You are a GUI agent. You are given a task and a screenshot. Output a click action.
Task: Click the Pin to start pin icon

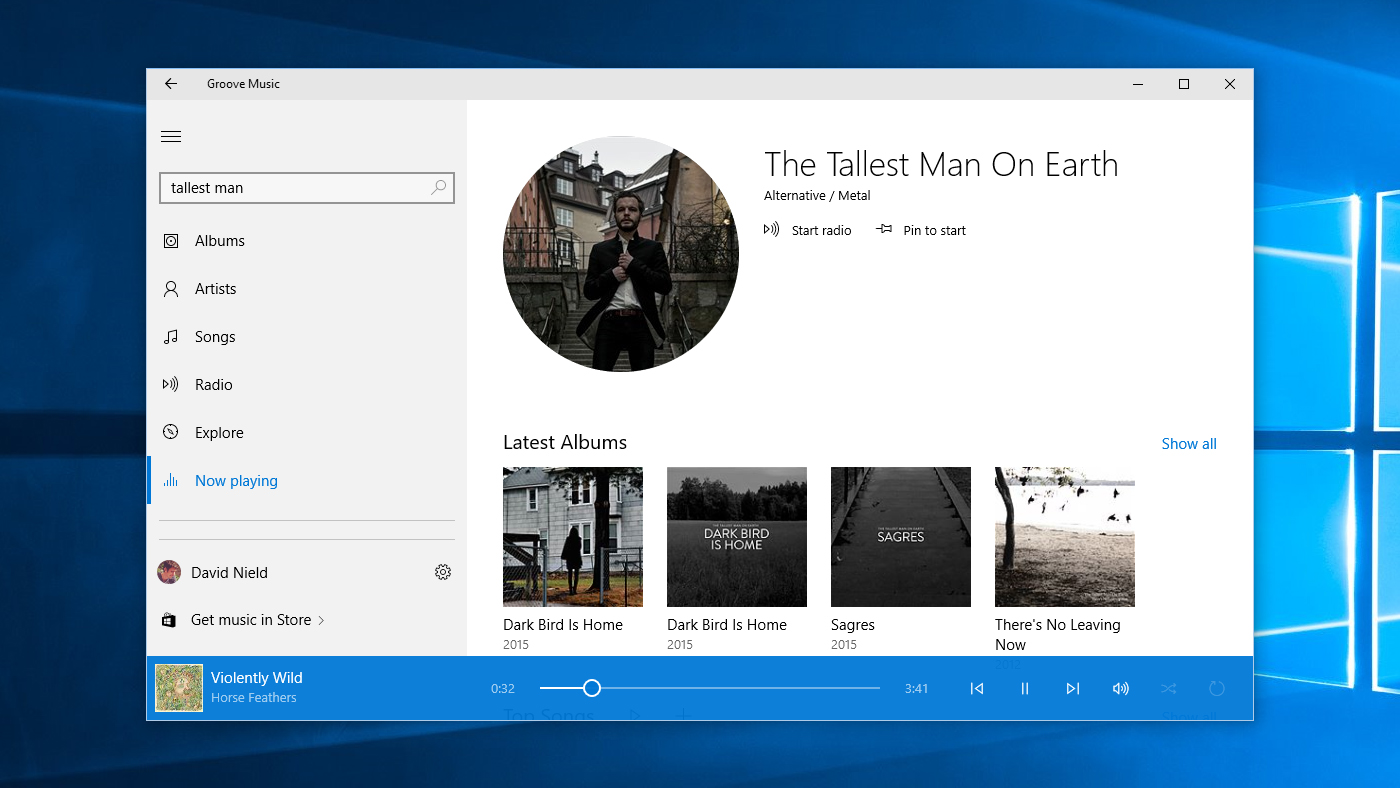pos(884,230)
